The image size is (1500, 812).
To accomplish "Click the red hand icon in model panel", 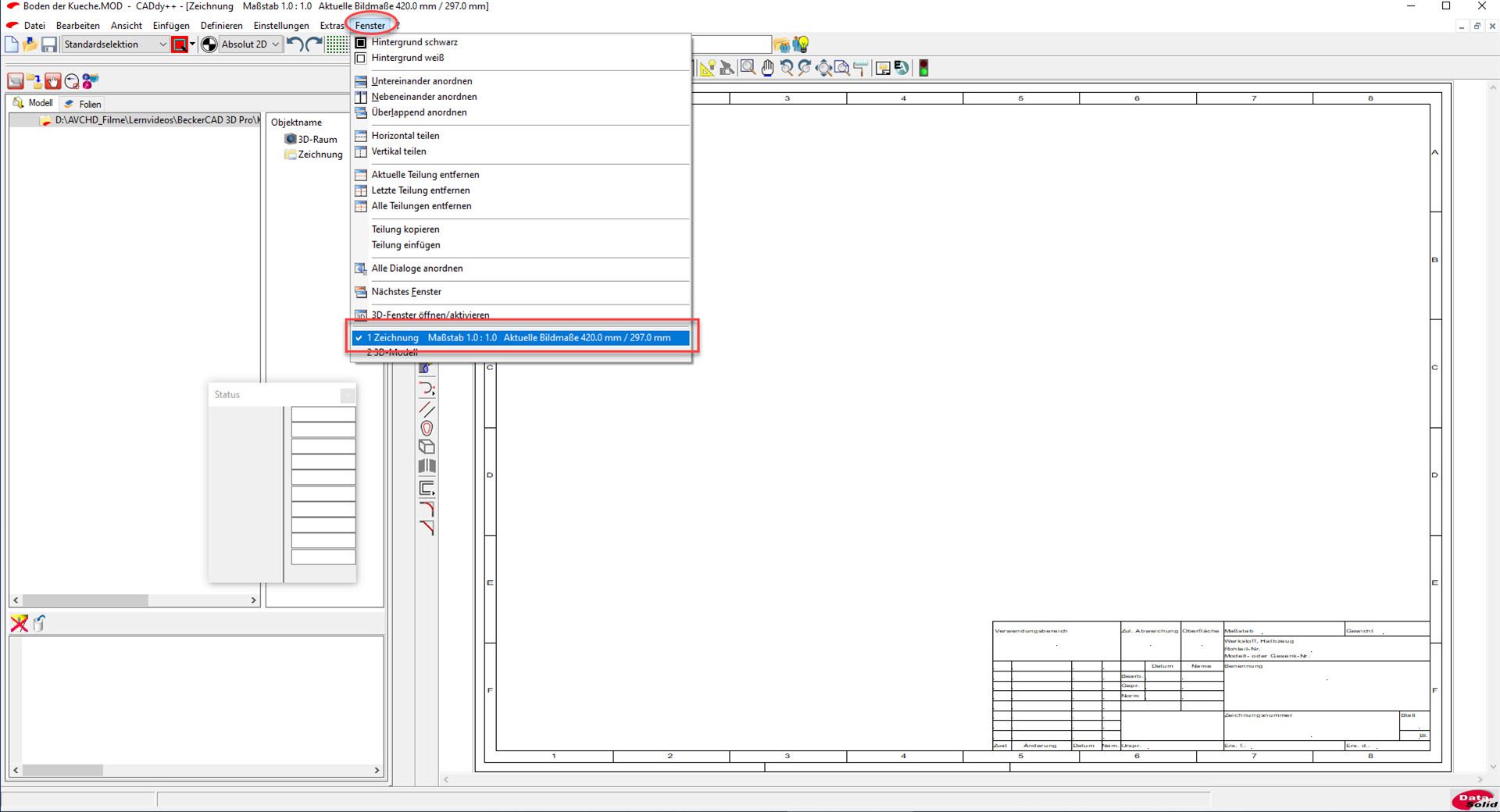I will (x=53, y=80).
